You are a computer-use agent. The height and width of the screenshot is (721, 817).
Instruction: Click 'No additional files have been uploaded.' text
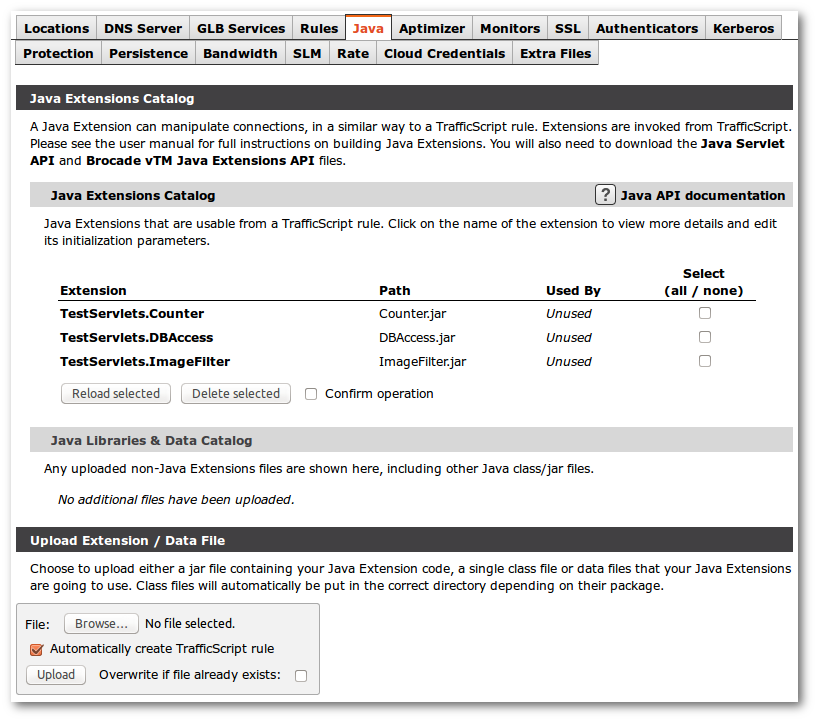(176, 500)
